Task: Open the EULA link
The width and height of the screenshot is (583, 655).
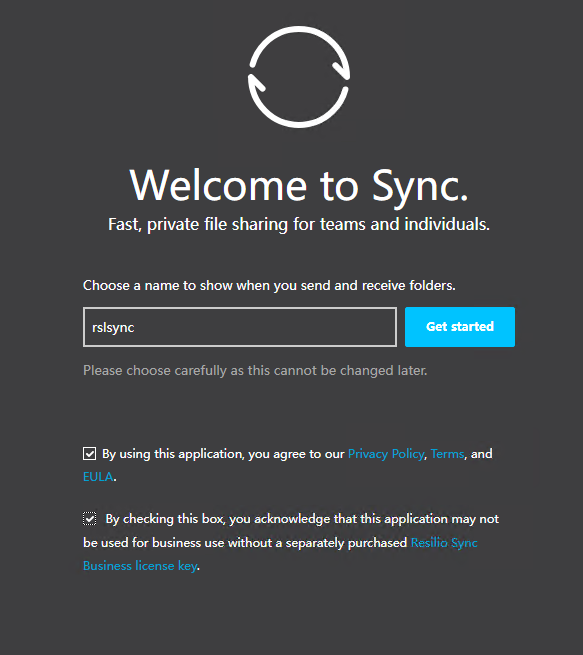Action: tap(98, 477)
